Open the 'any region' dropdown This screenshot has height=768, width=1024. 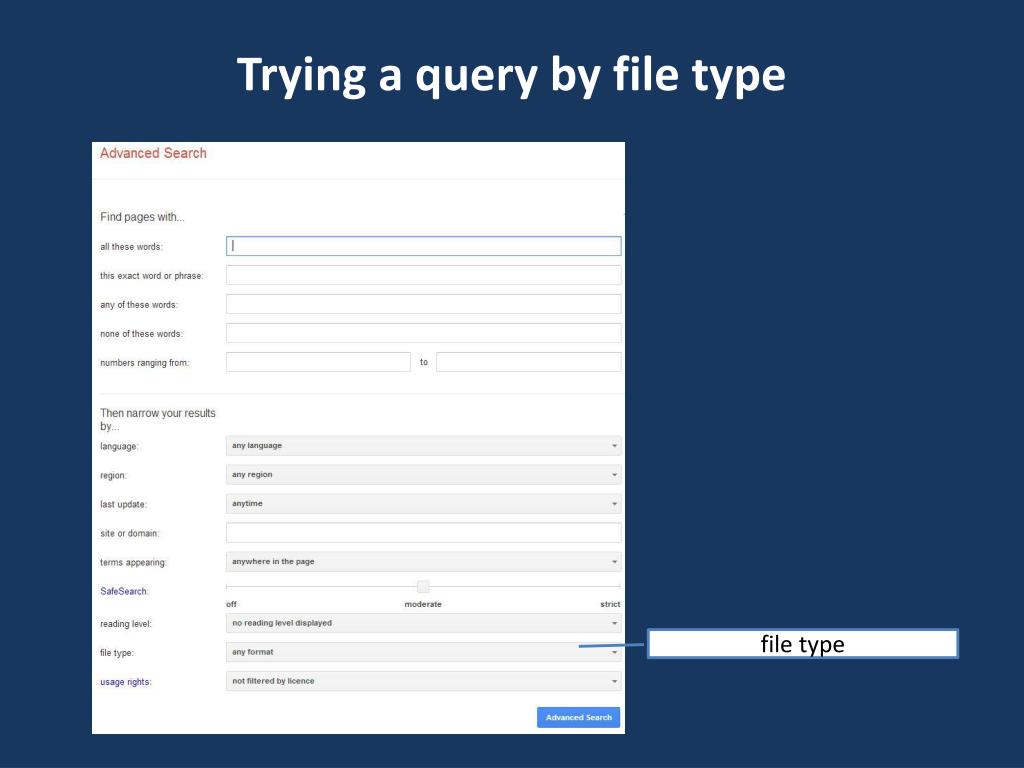tap(423, 475)
